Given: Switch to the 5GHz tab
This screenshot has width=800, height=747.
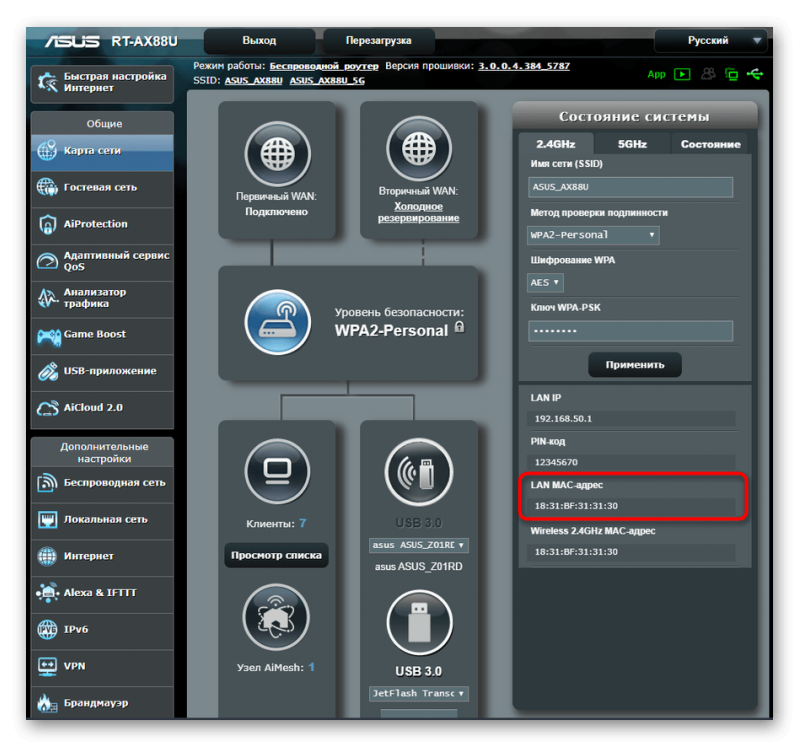Looking at the screenshot, I should (x=632, y=144).
